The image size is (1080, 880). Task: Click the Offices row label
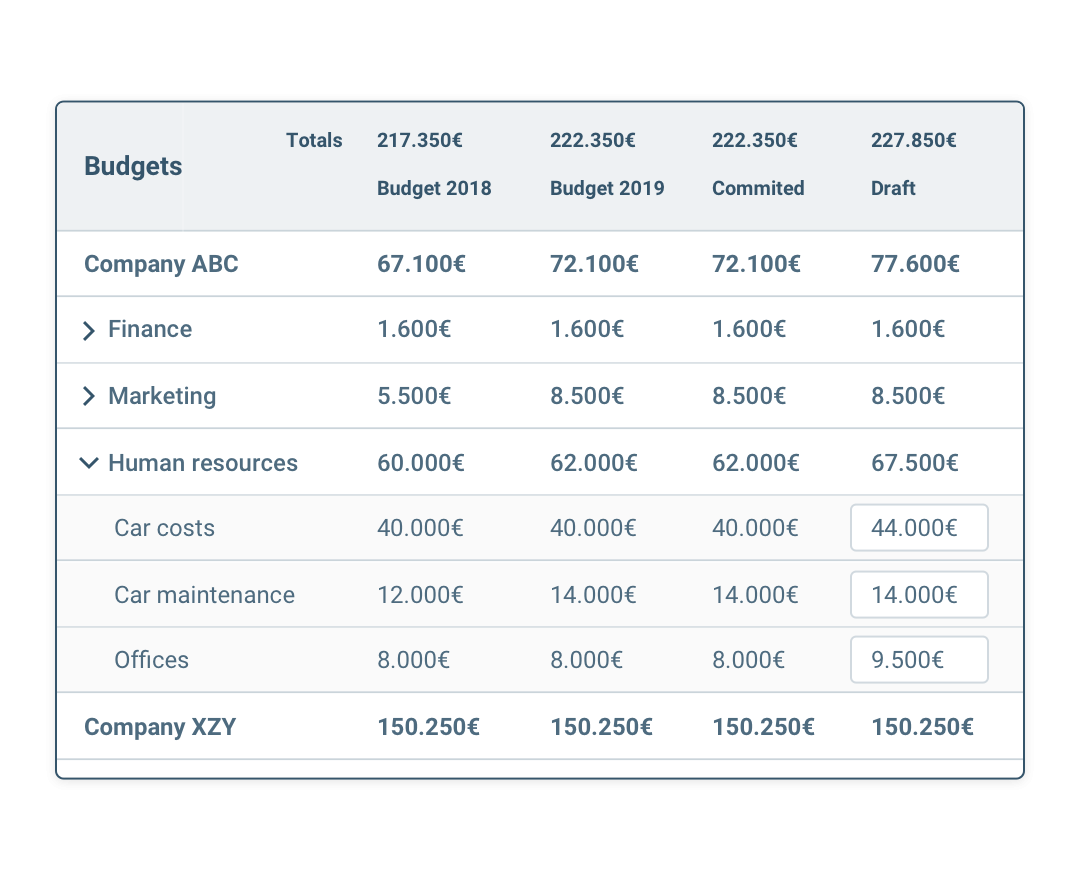click(x=152, y=660)
